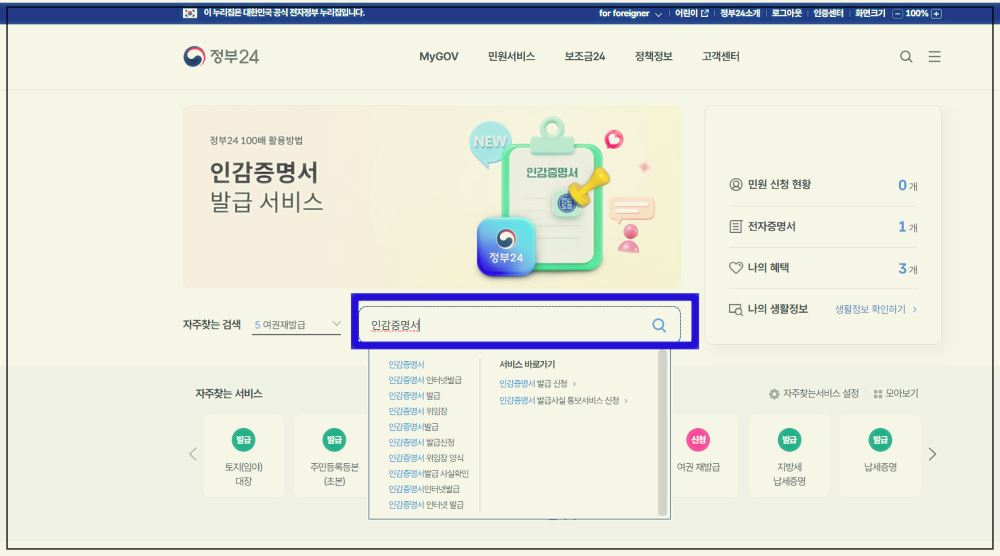Select suggestion 인감증명서 발급신청
The image size is (1000, 556).
422,443
